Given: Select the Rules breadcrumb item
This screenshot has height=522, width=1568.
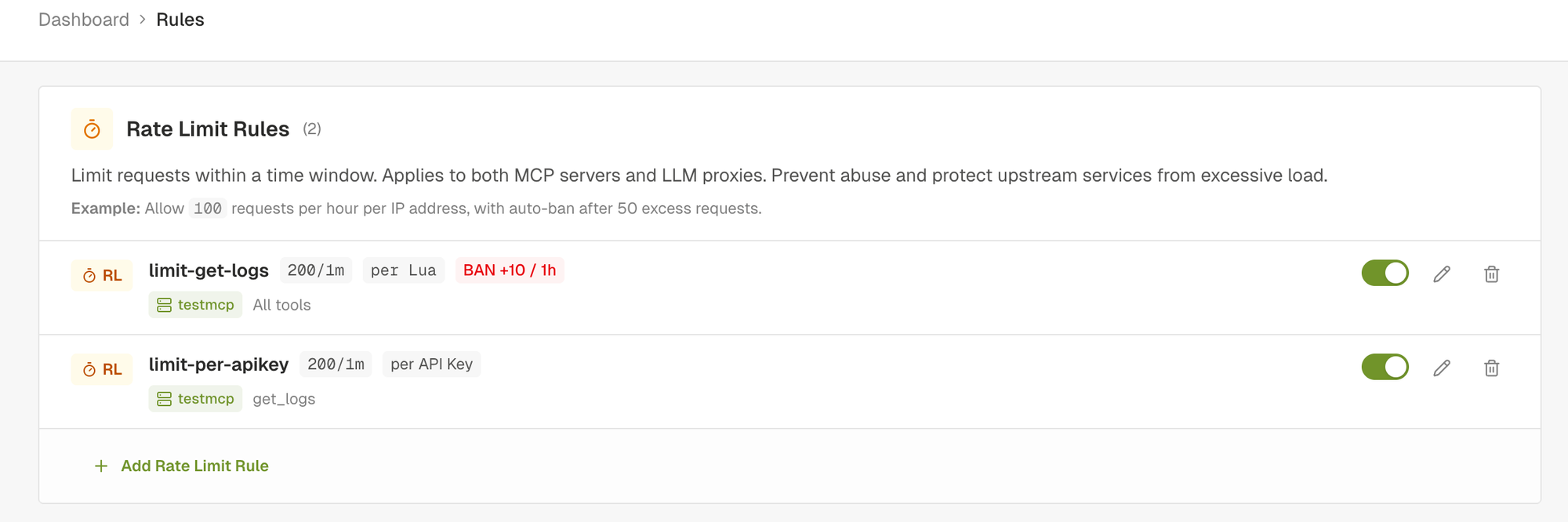Looking at the screenshot, I should (180, 20).
